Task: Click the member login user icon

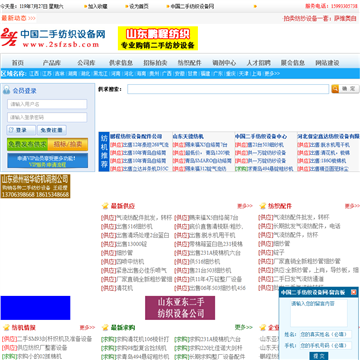Action: pyautogui.click(x=6, y=90)
